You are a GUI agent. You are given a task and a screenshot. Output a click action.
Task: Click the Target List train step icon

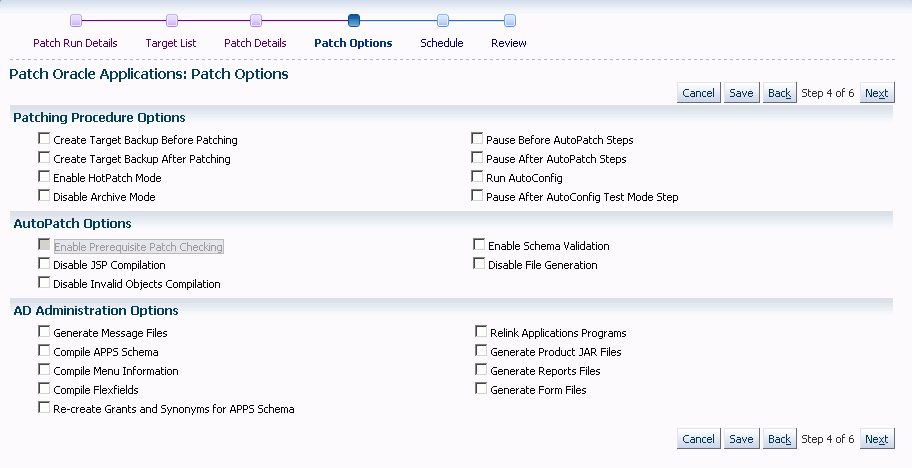click(x=172, y=21)
